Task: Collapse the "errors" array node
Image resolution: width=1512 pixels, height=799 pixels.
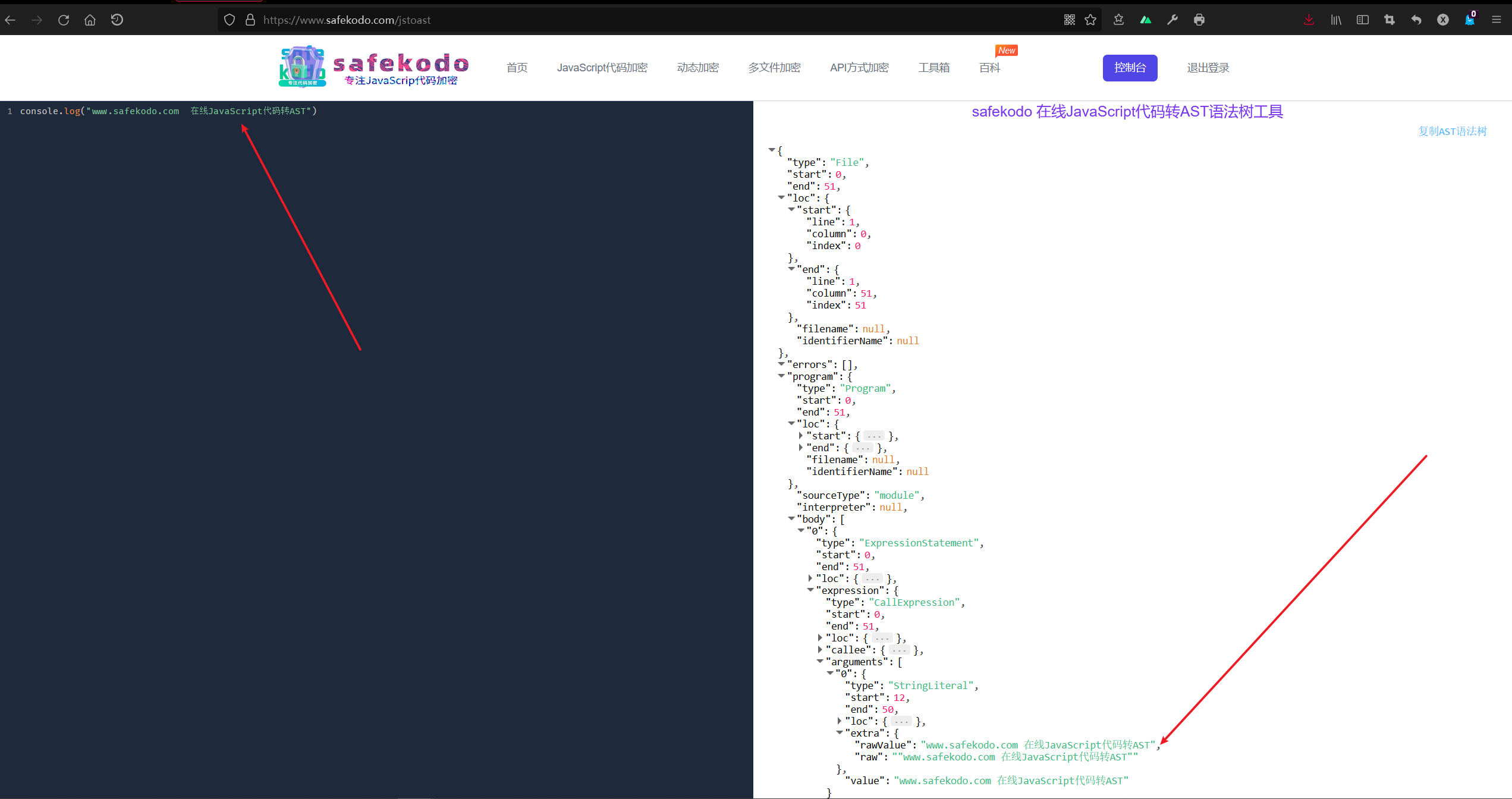Action: point(781,364)
